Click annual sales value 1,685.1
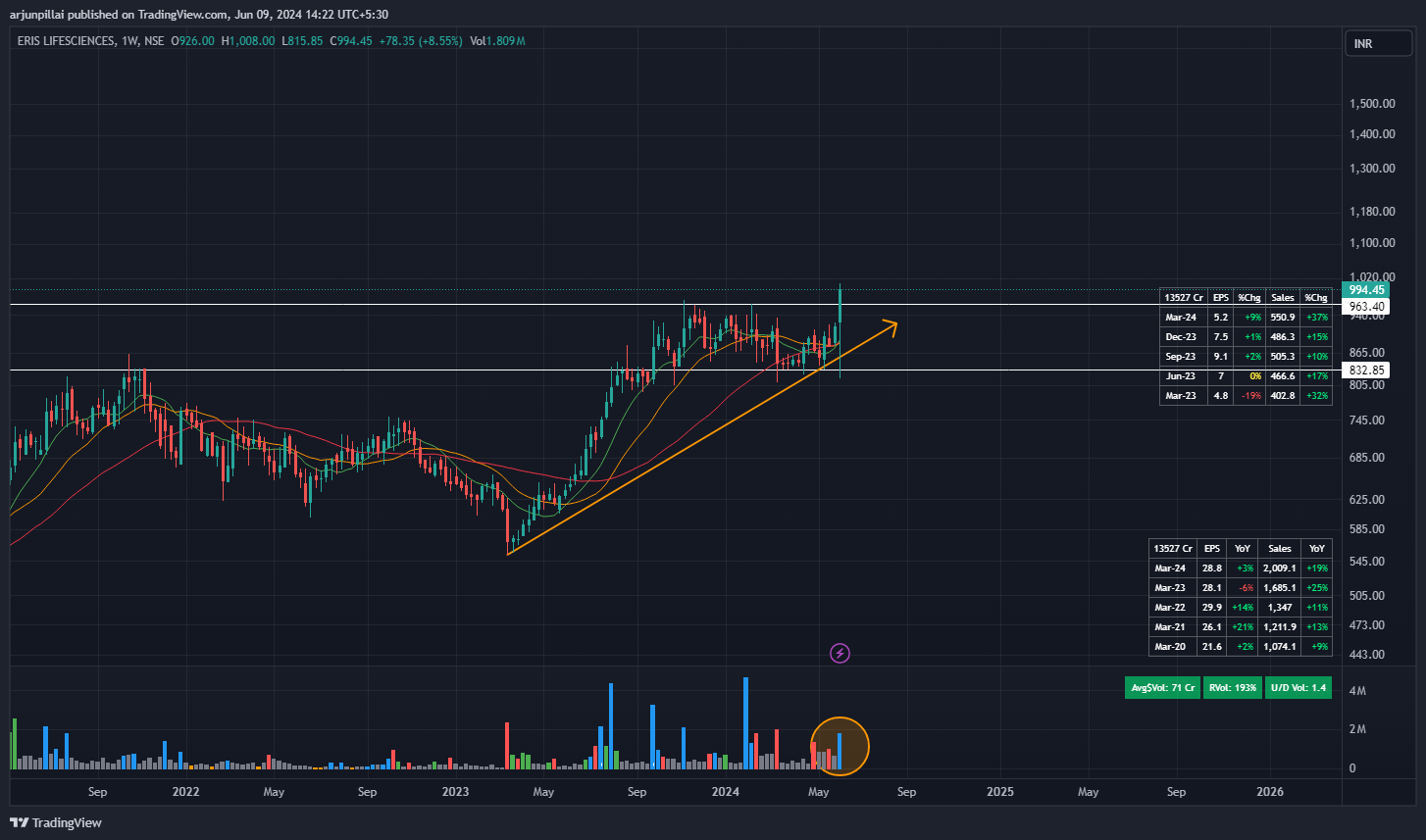 1279,588
